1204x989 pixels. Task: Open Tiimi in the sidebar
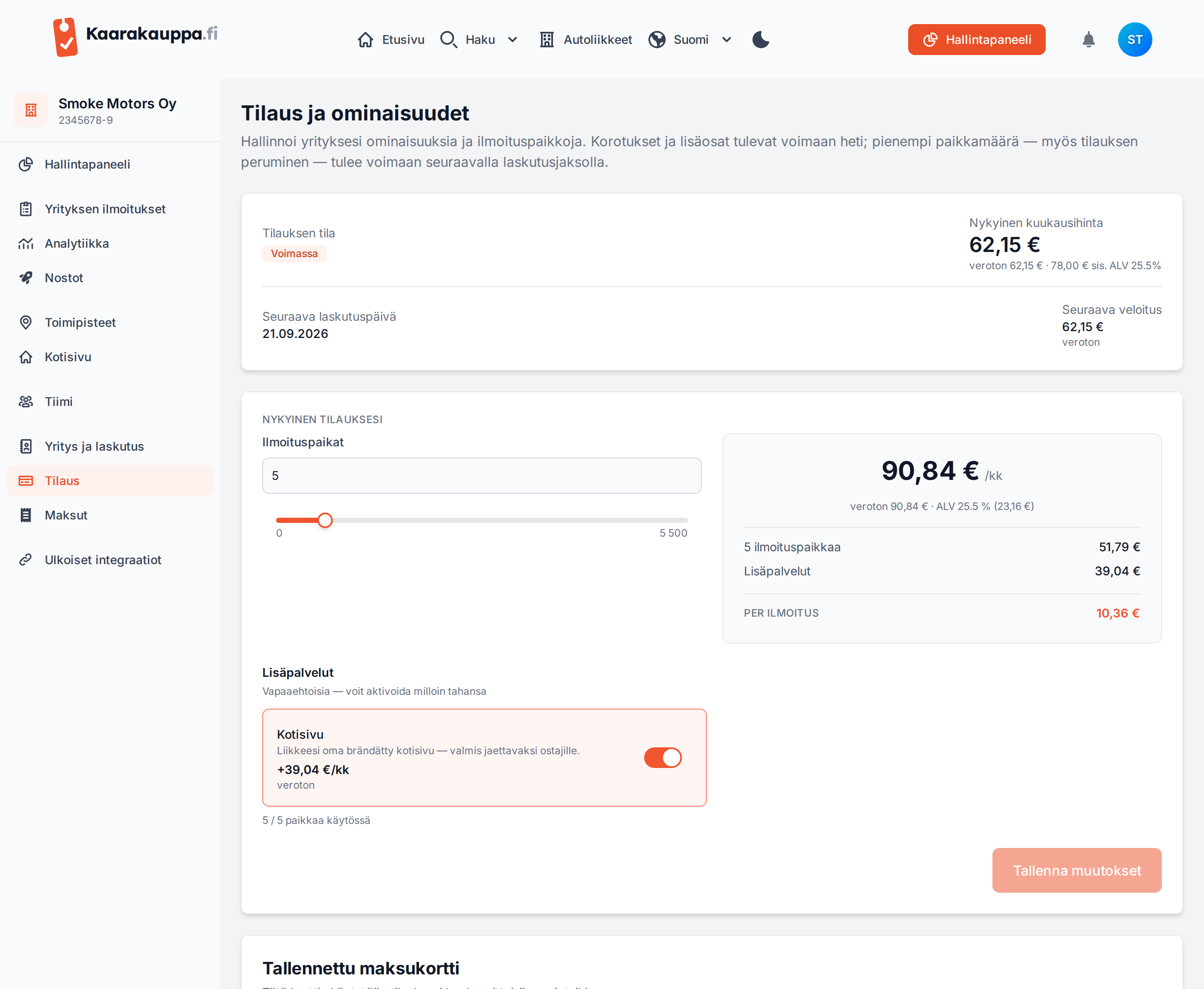click(110, 402)
